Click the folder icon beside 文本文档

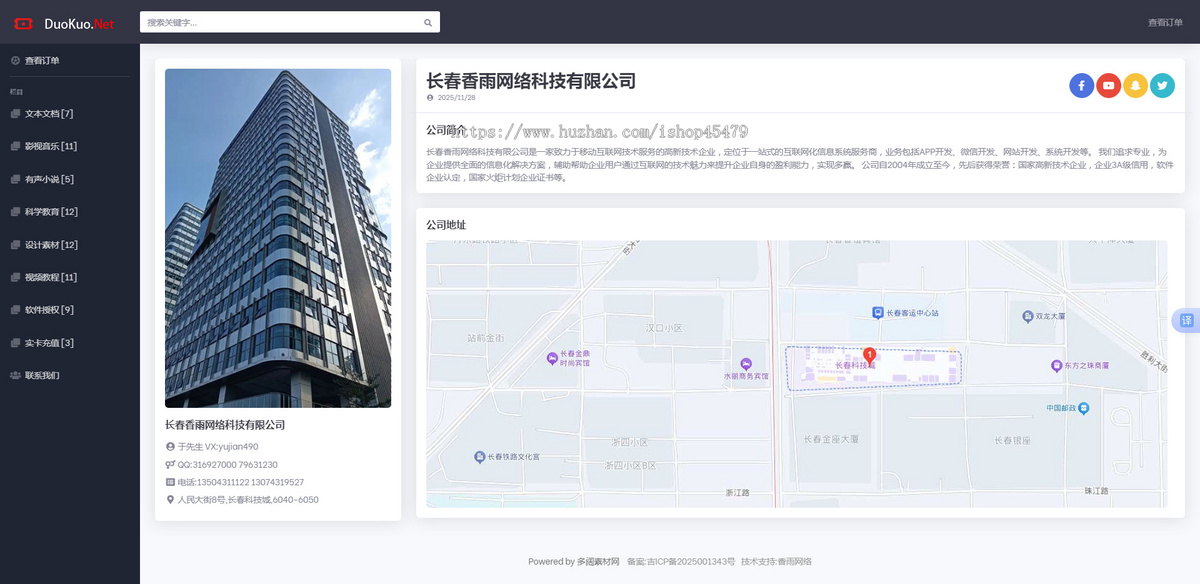15,114
